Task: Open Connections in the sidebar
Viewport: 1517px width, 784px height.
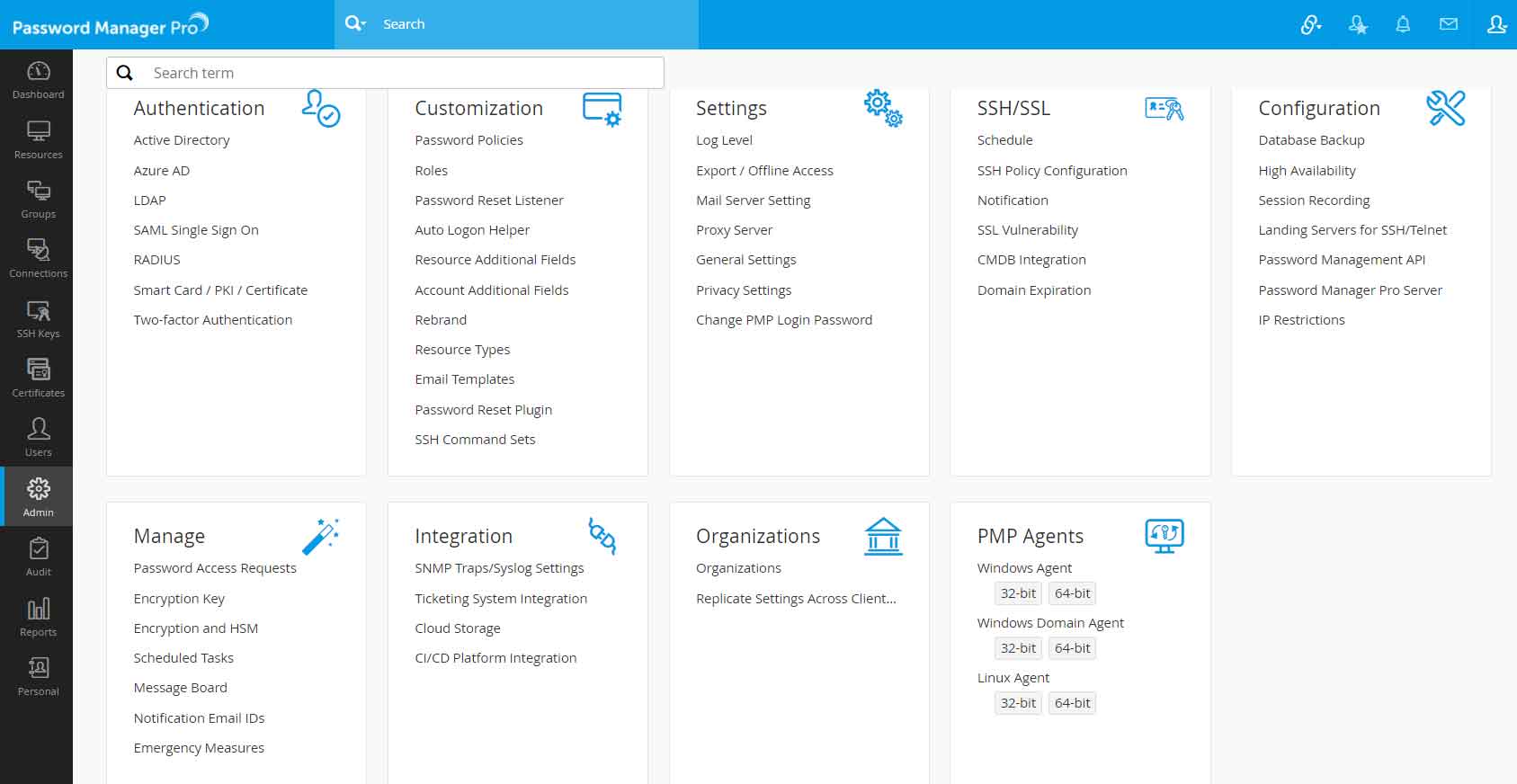Action: pyautogui.click(x=38, y=258)
